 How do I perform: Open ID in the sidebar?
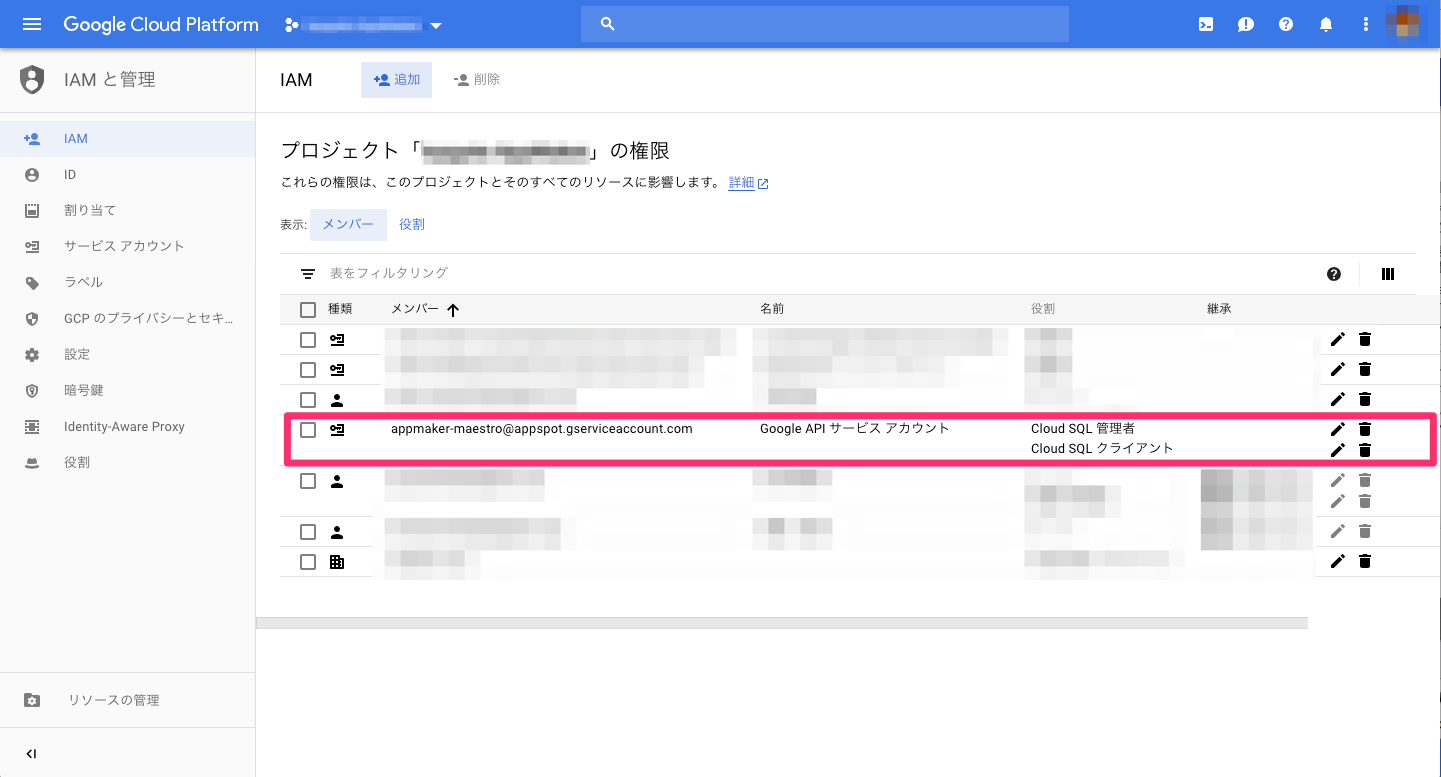click(127, 175)
